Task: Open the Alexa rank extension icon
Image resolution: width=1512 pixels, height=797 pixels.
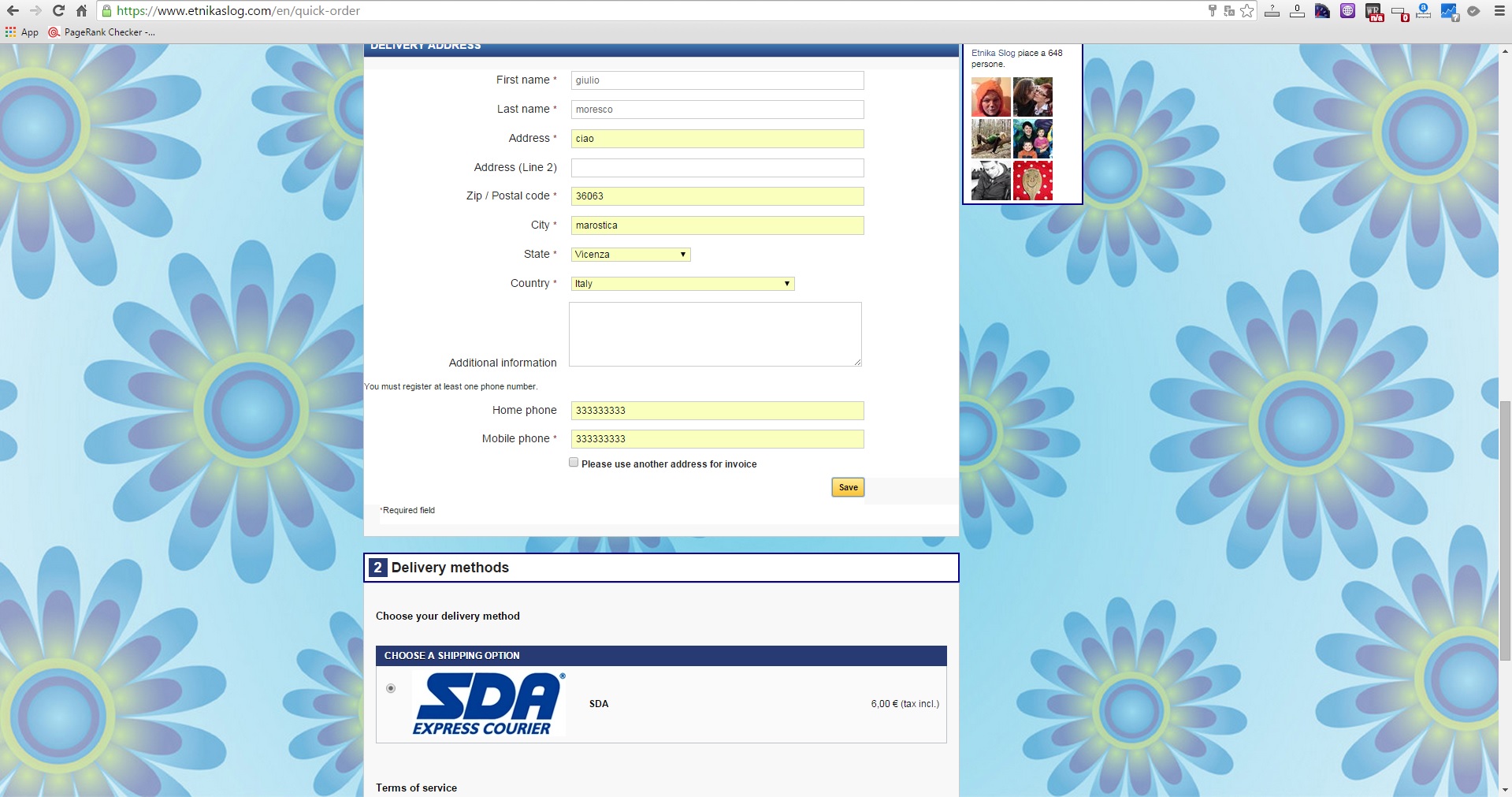Action: (x=1423, y=11)
